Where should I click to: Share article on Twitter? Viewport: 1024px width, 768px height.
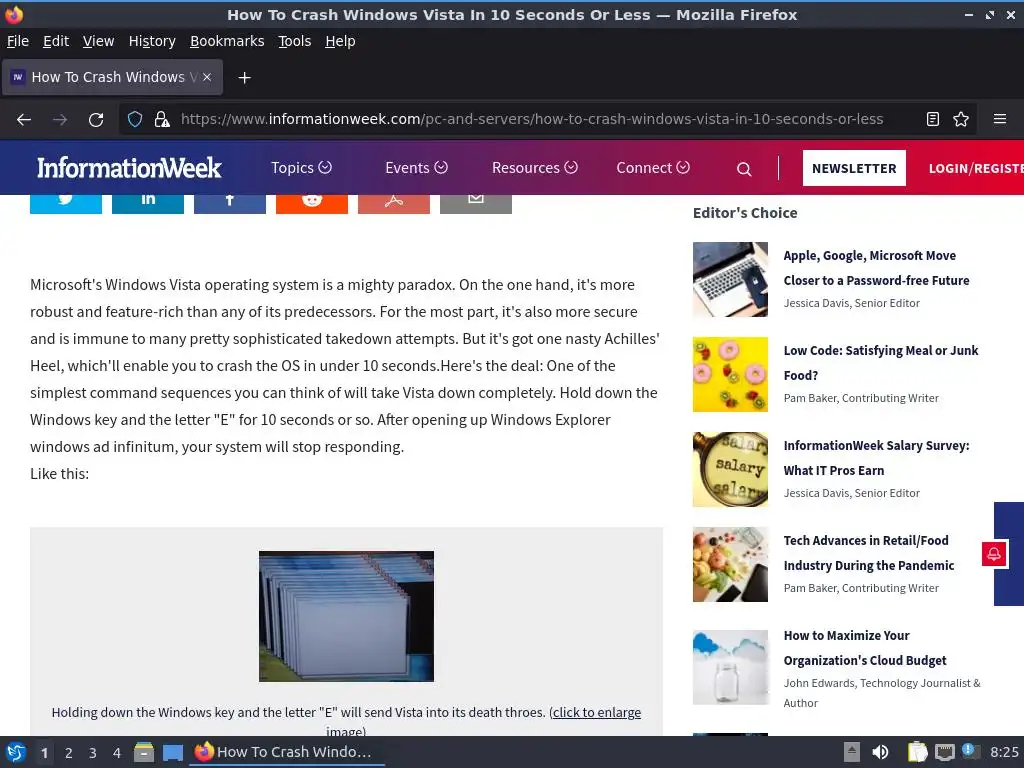(66, 204)
